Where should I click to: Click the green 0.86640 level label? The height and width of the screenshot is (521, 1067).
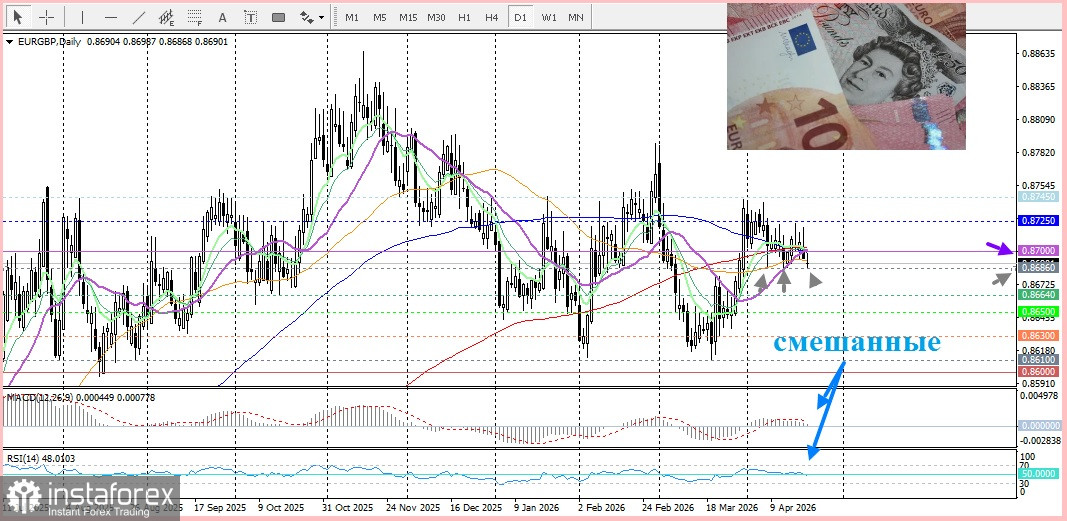1038,295
